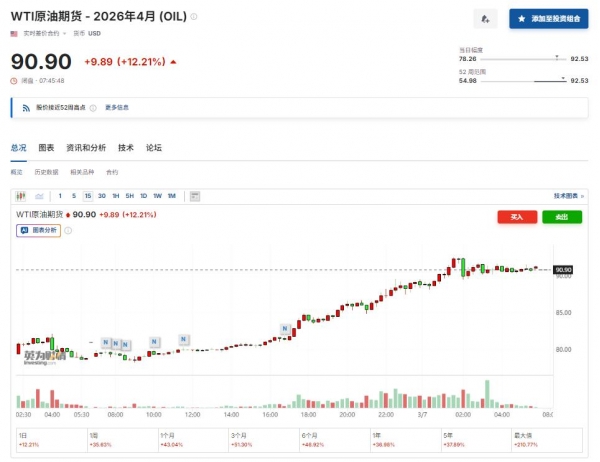The width and height of the screenshot is (600, 462).
Task: Open the 图表分析 AI analysis button
Action: tap(38, 230)
